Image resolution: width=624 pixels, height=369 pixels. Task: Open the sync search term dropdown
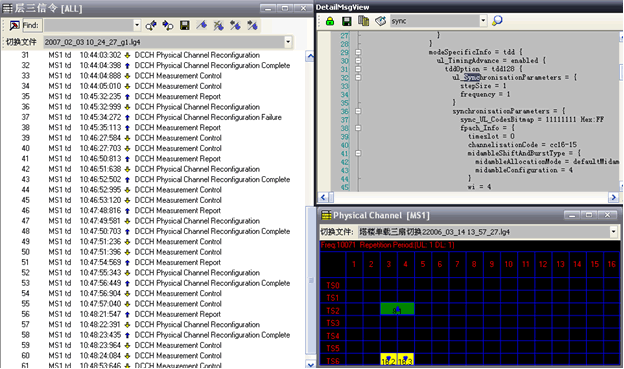coord(483,21)
